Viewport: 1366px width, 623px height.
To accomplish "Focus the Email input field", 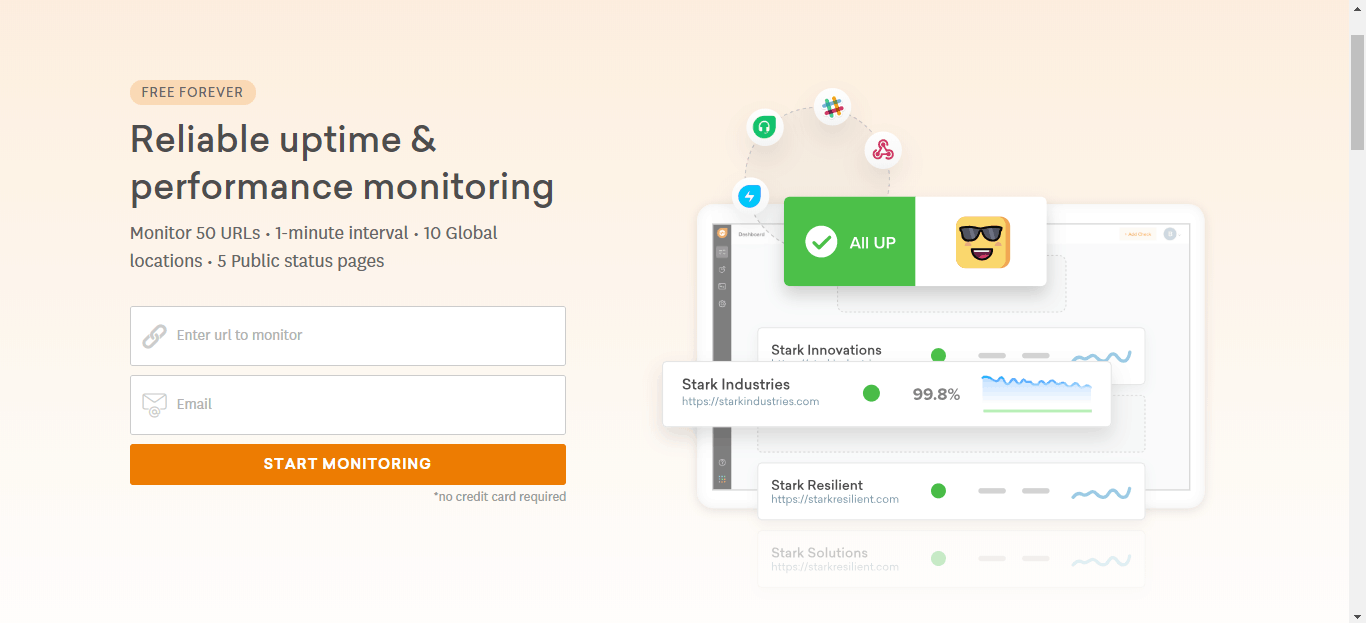I will (348, 405).
